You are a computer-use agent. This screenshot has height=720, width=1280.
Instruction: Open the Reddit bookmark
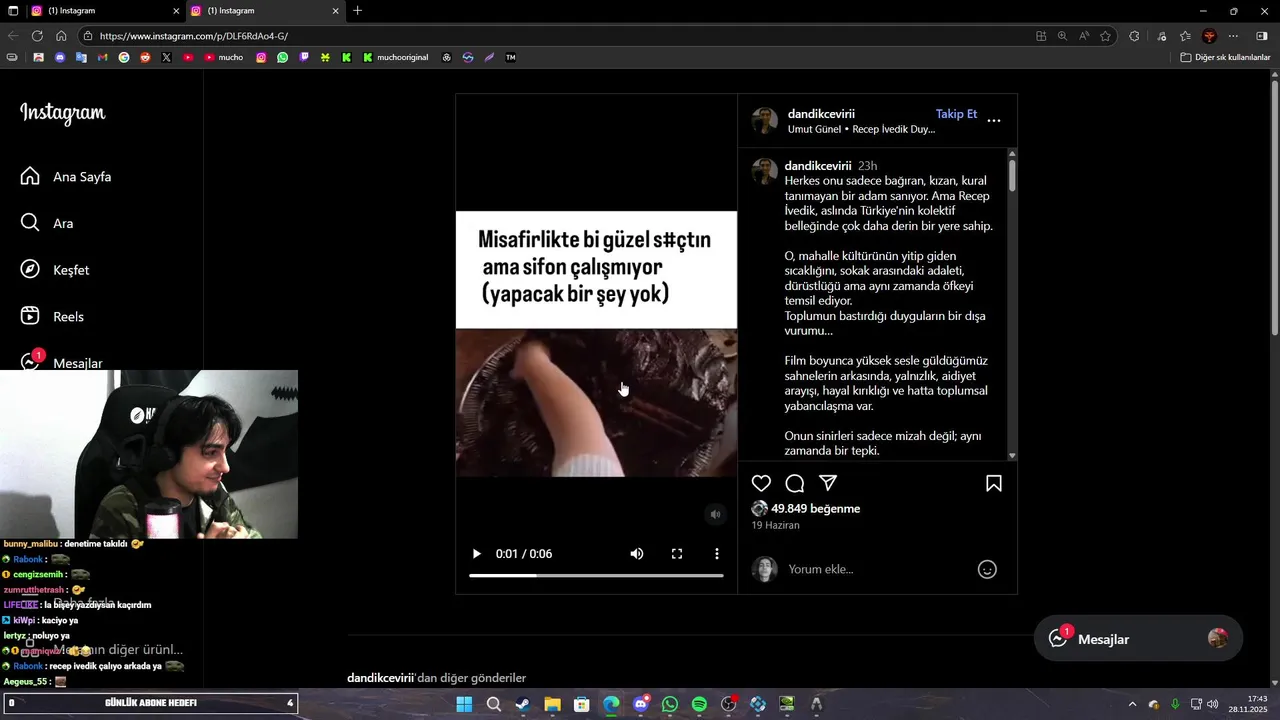point(145,58)
